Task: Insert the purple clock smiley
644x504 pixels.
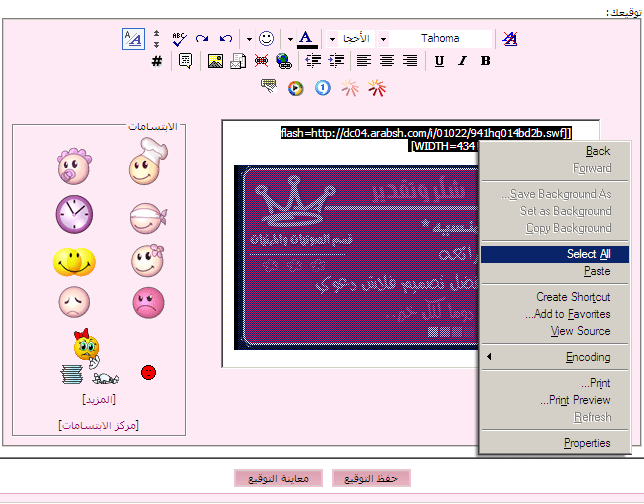Action: 74,214
